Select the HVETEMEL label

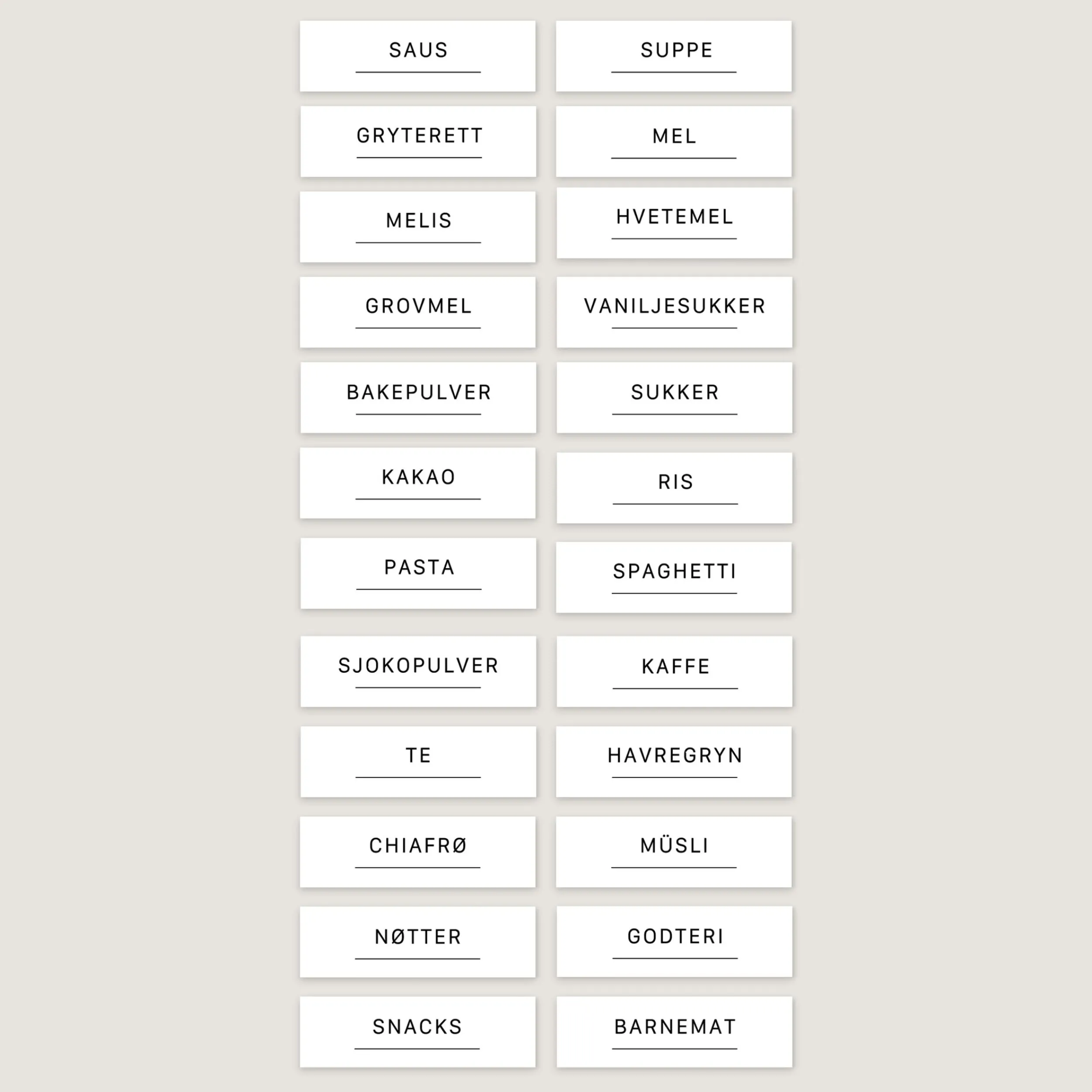[x=674, y=223]
